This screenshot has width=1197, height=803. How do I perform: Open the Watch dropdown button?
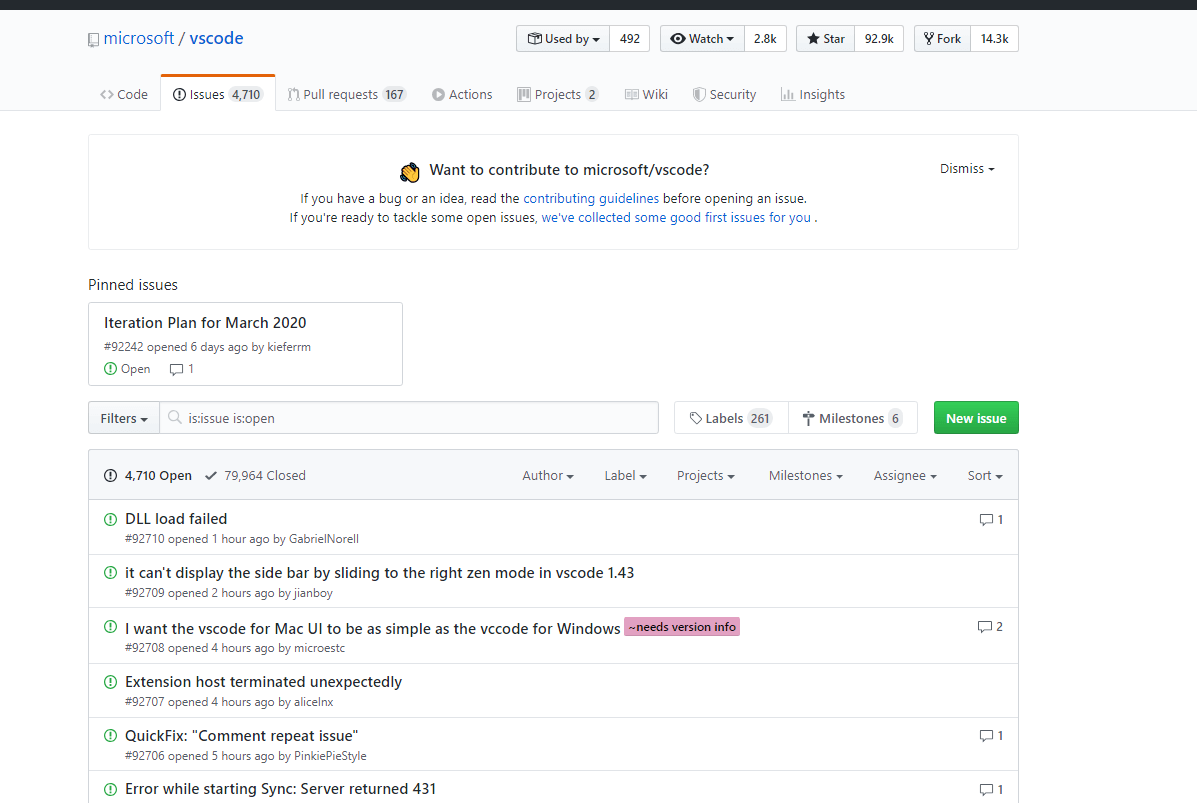(x=702, y=39)
